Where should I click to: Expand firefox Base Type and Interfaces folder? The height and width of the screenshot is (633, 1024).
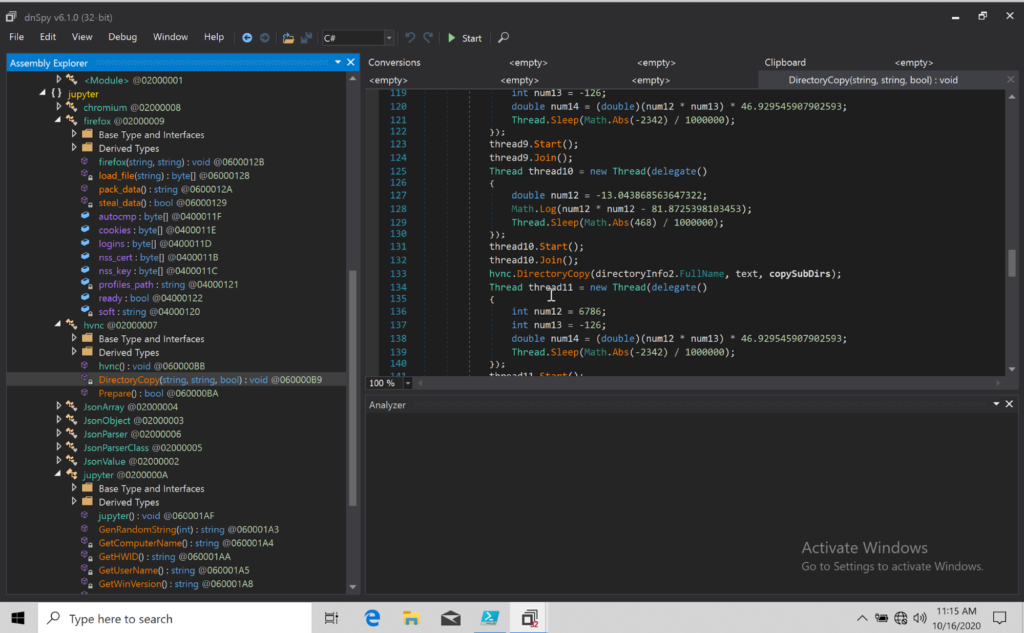(x=74, y=134)
